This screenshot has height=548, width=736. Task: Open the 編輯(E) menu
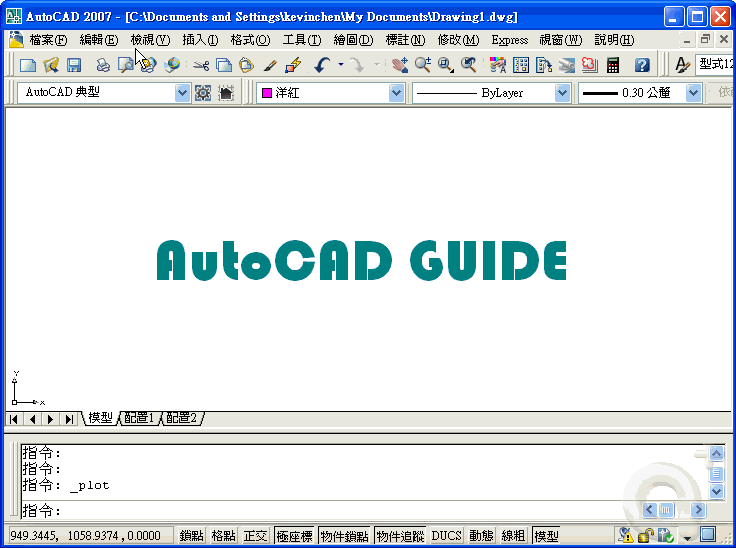pyautogui.click(x=99, y=40)
